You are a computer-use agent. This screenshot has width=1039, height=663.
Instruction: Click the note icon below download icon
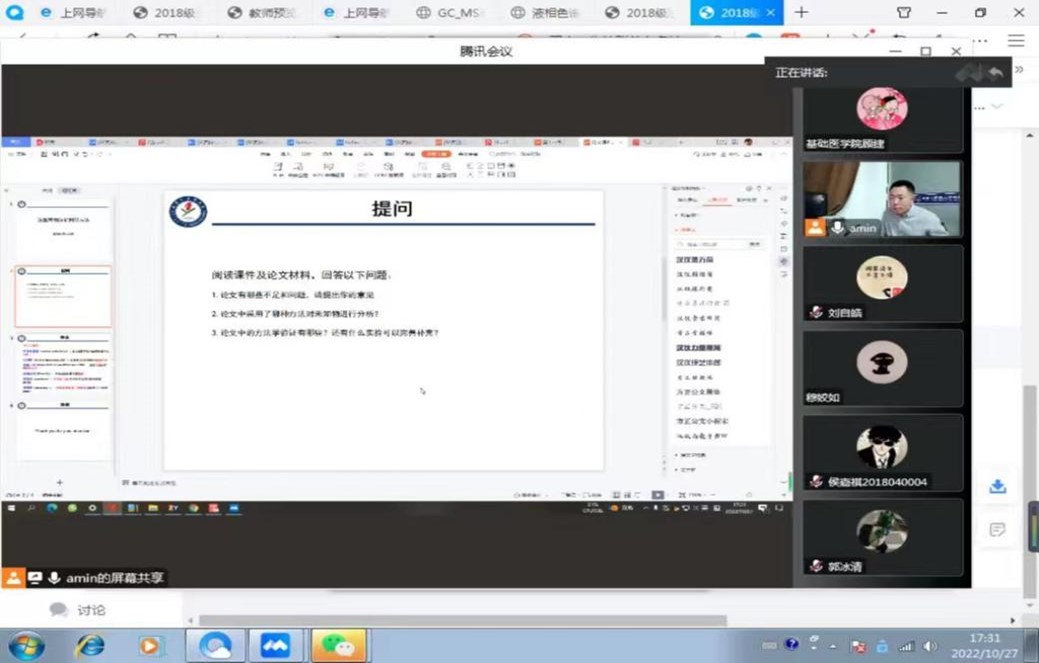click(x=997, y=530)
